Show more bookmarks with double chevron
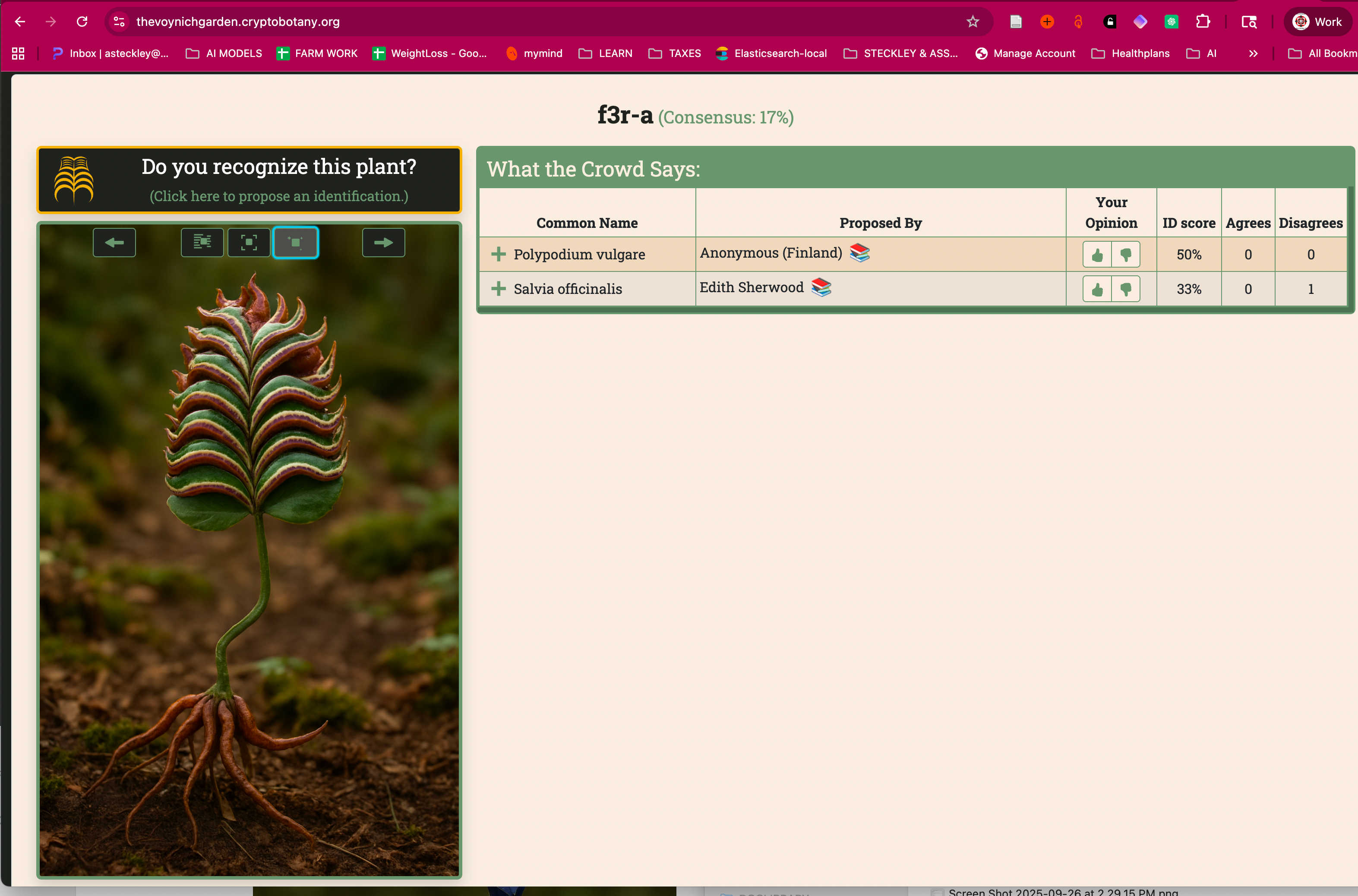1358x896 pixels. pos(1253,54)
